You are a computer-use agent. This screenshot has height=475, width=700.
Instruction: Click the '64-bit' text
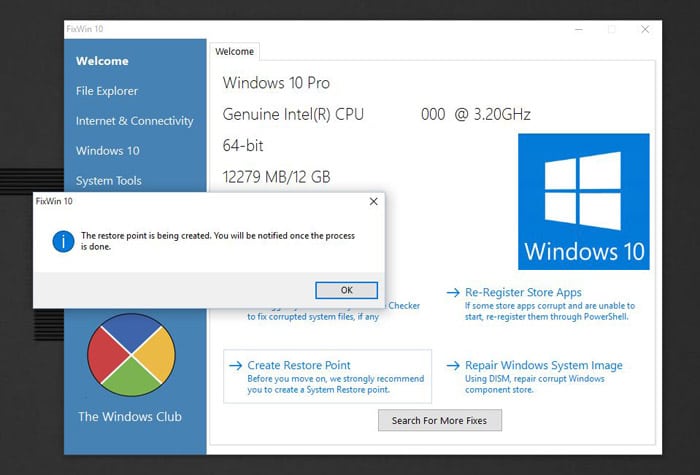pos(243,146)
